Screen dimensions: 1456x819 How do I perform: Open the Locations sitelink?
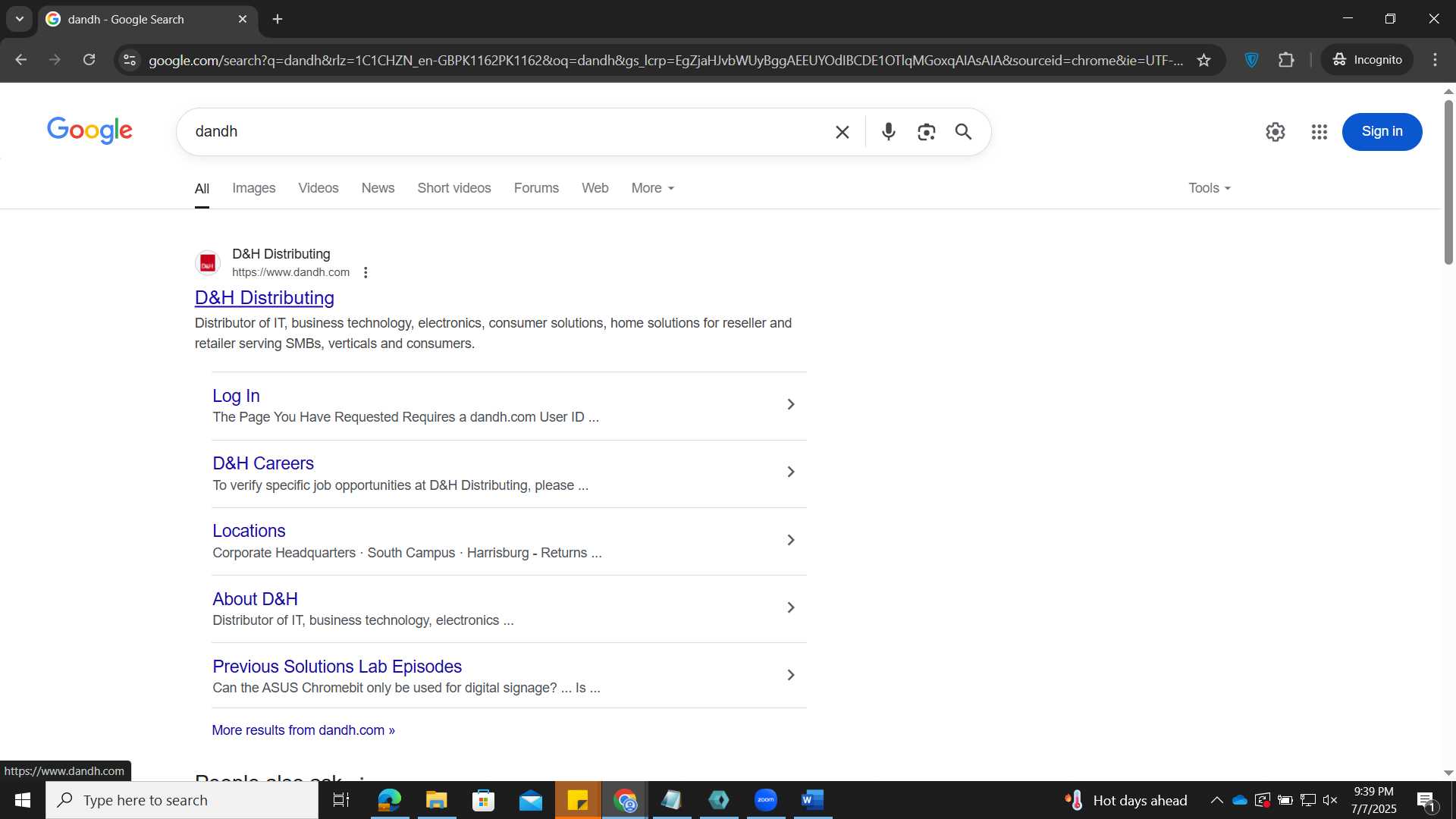(x=249, y=531)
